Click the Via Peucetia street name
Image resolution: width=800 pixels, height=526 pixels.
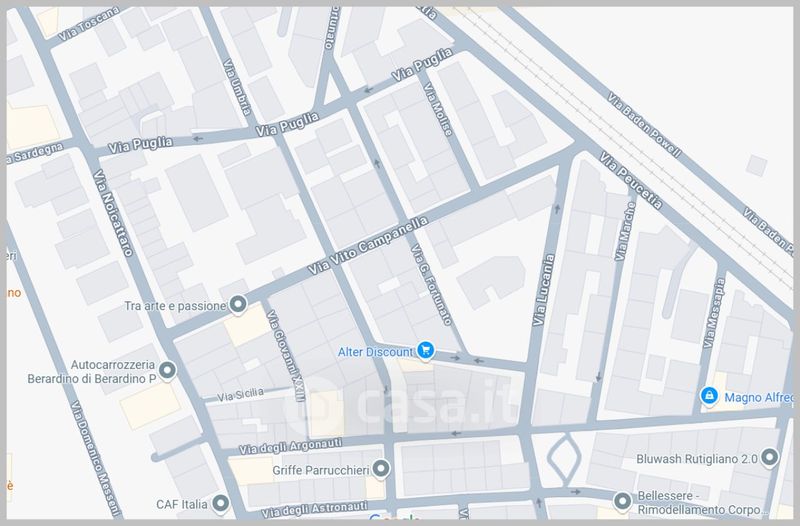click(630, 181)
